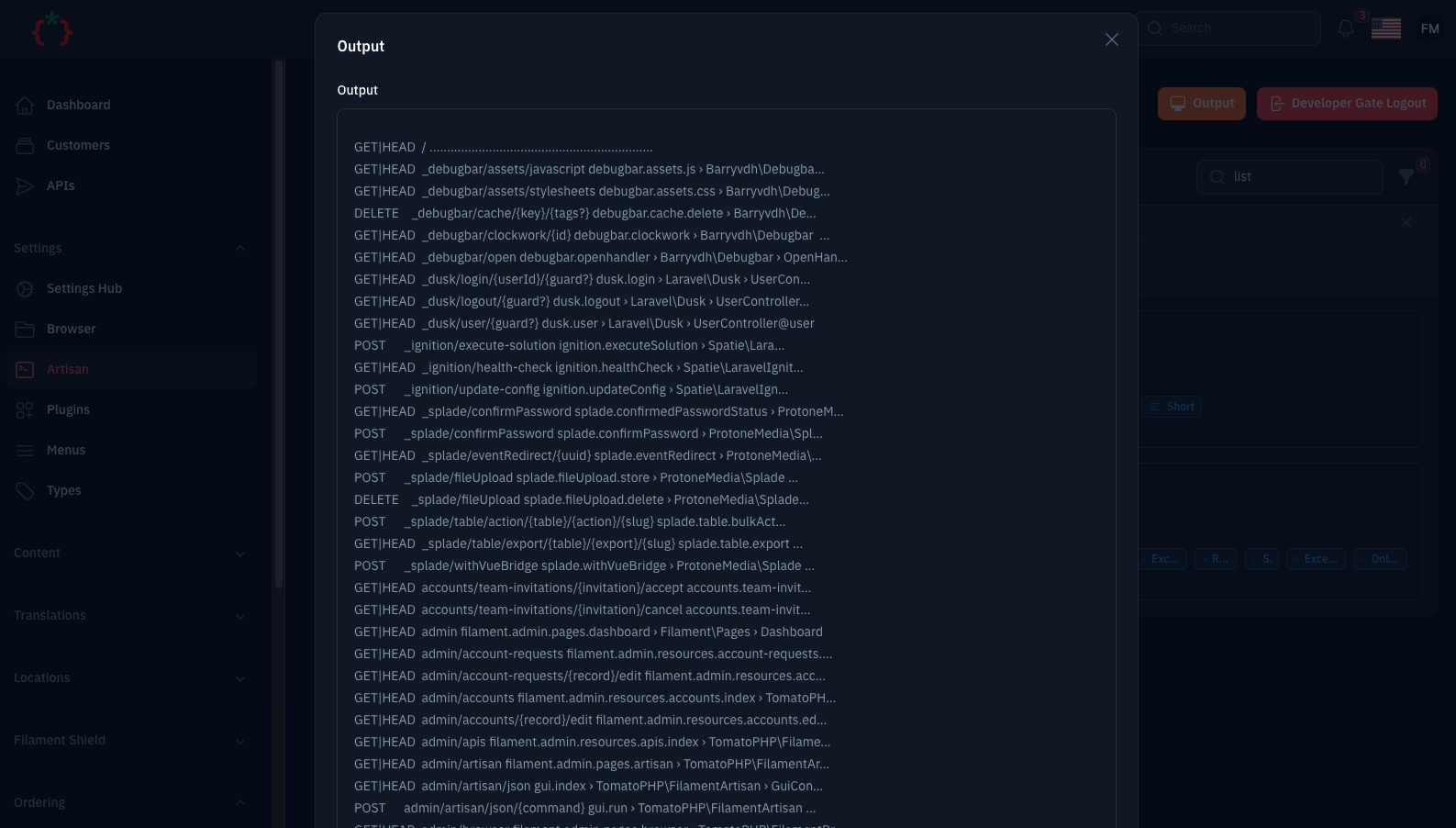Collapse the Settings sidebar group

240,248
